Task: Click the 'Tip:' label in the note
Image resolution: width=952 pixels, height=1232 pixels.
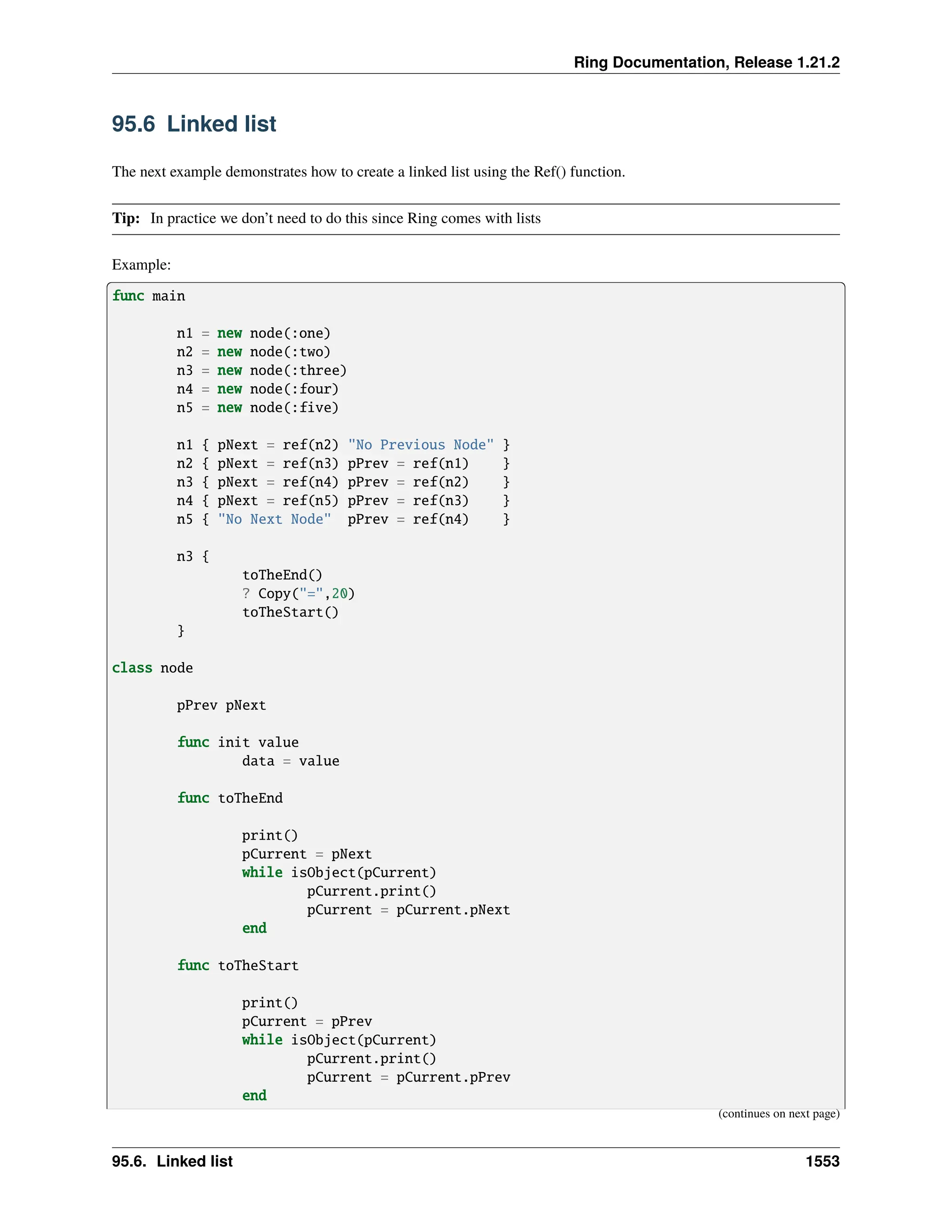Action: tap(126, 219)
